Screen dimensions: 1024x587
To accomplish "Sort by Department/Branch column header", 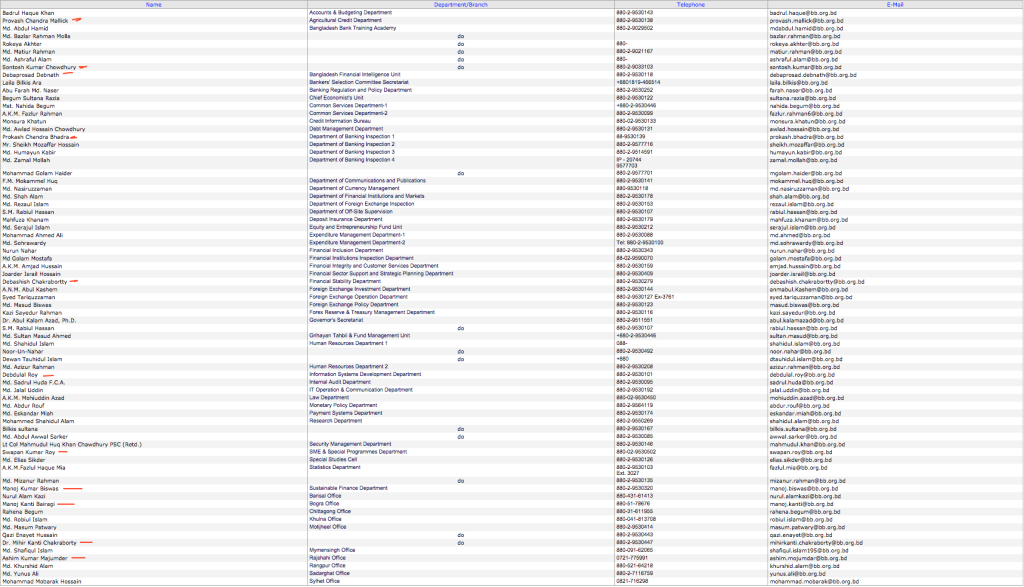I will pyautogui.click(x=461, y=5).
